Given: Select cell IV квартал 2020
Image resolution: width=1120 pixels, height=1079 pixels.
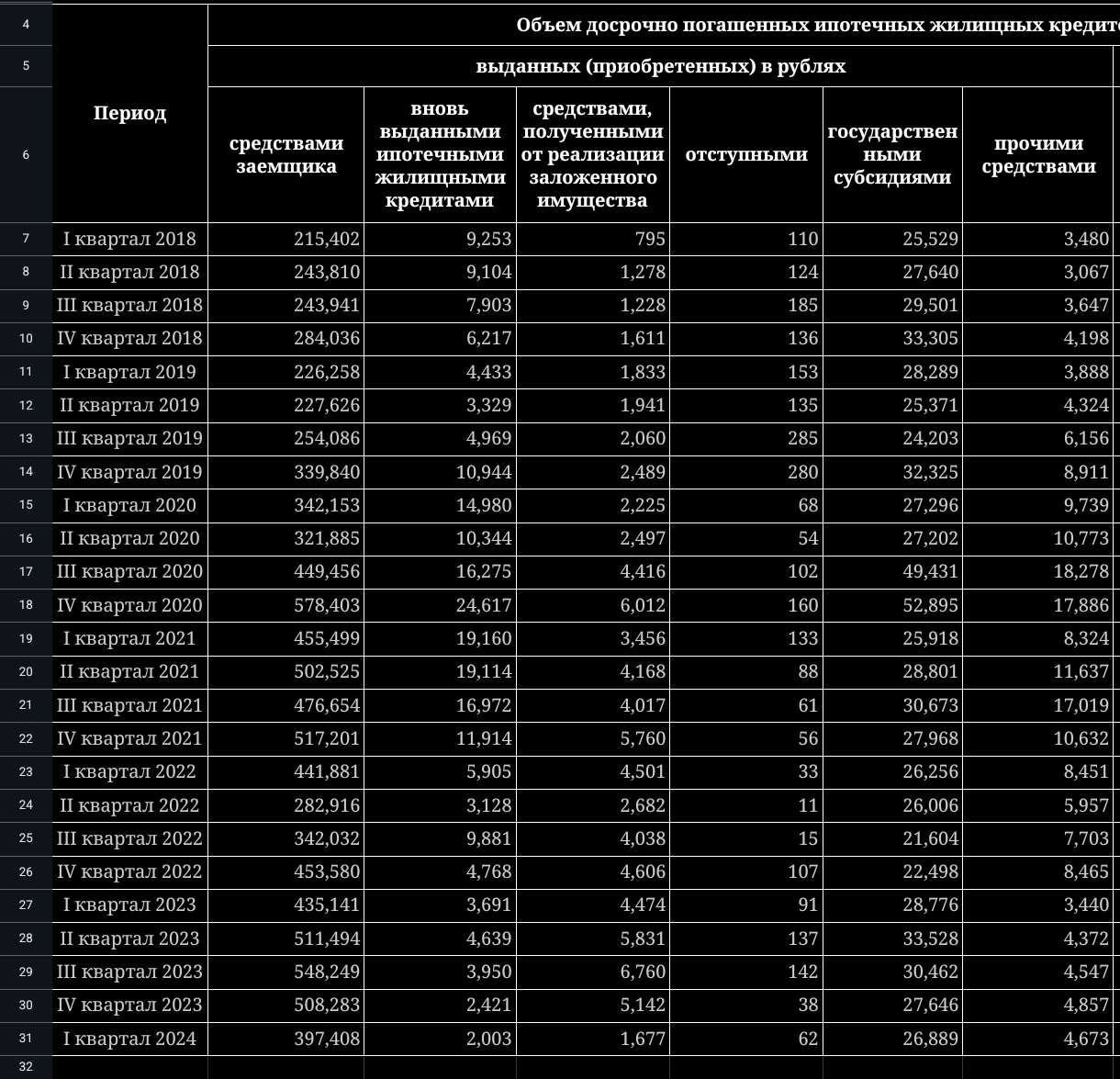Looking at the screenshot, I should (130, 605).
